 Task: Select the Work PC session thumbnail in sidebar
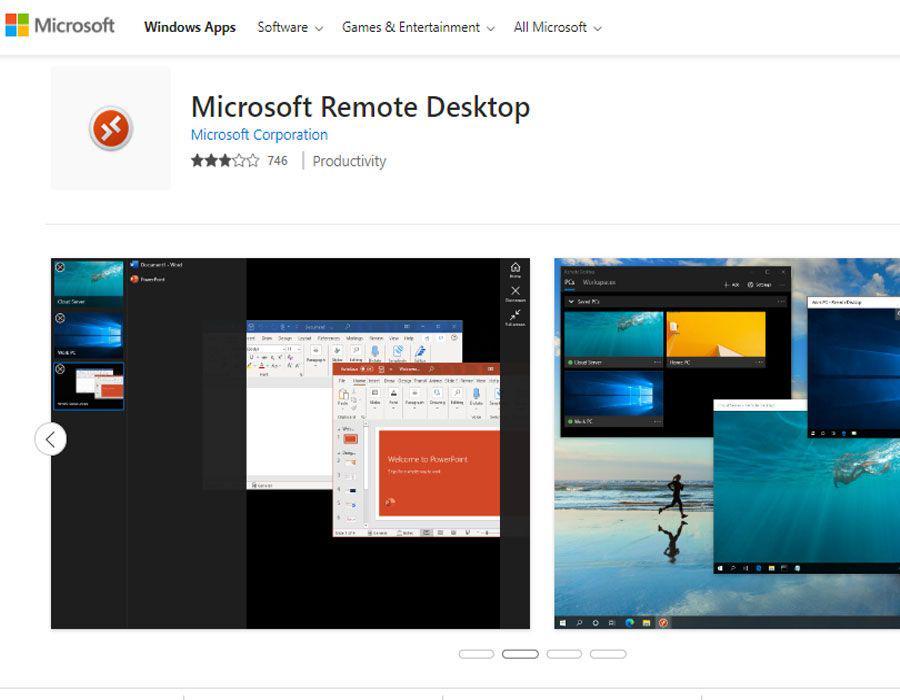[x=88, y=335]
